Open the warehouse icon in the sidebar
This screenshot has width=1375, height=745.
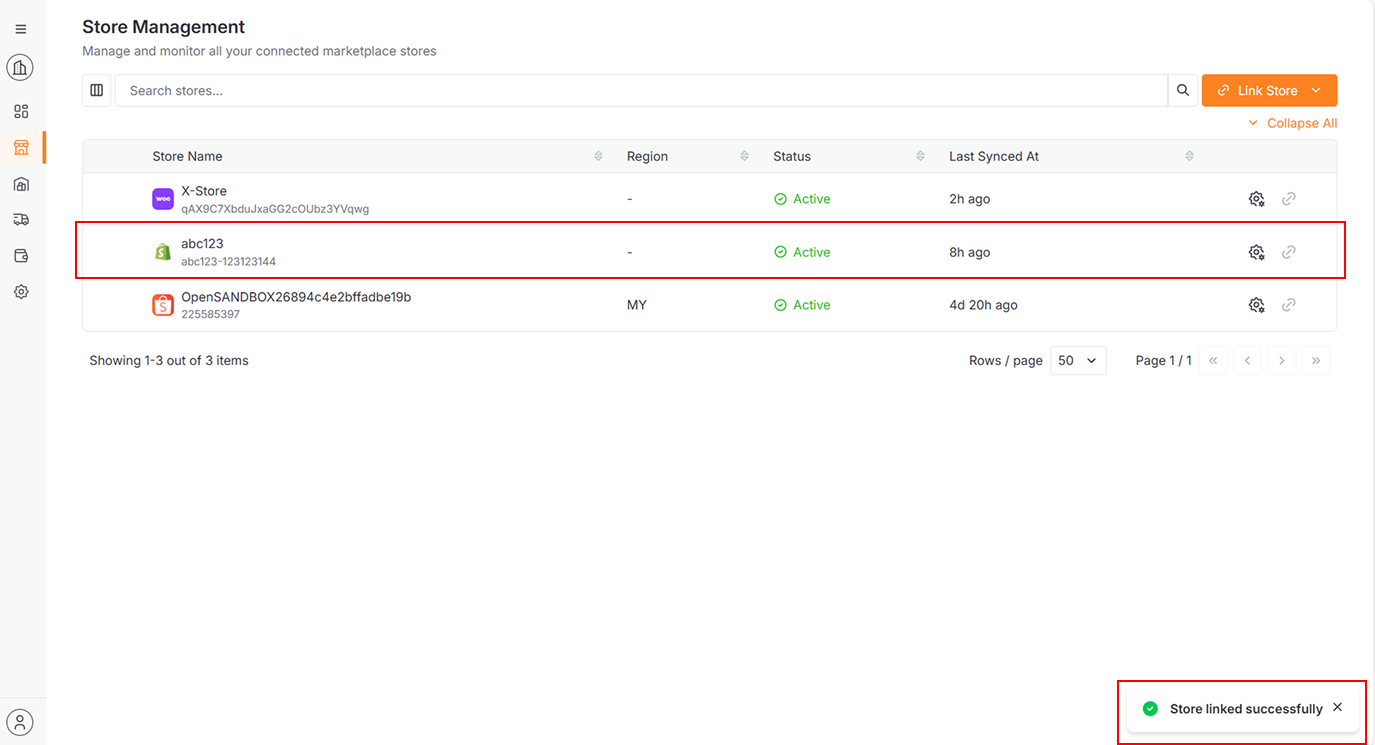(x=20, y=183)
